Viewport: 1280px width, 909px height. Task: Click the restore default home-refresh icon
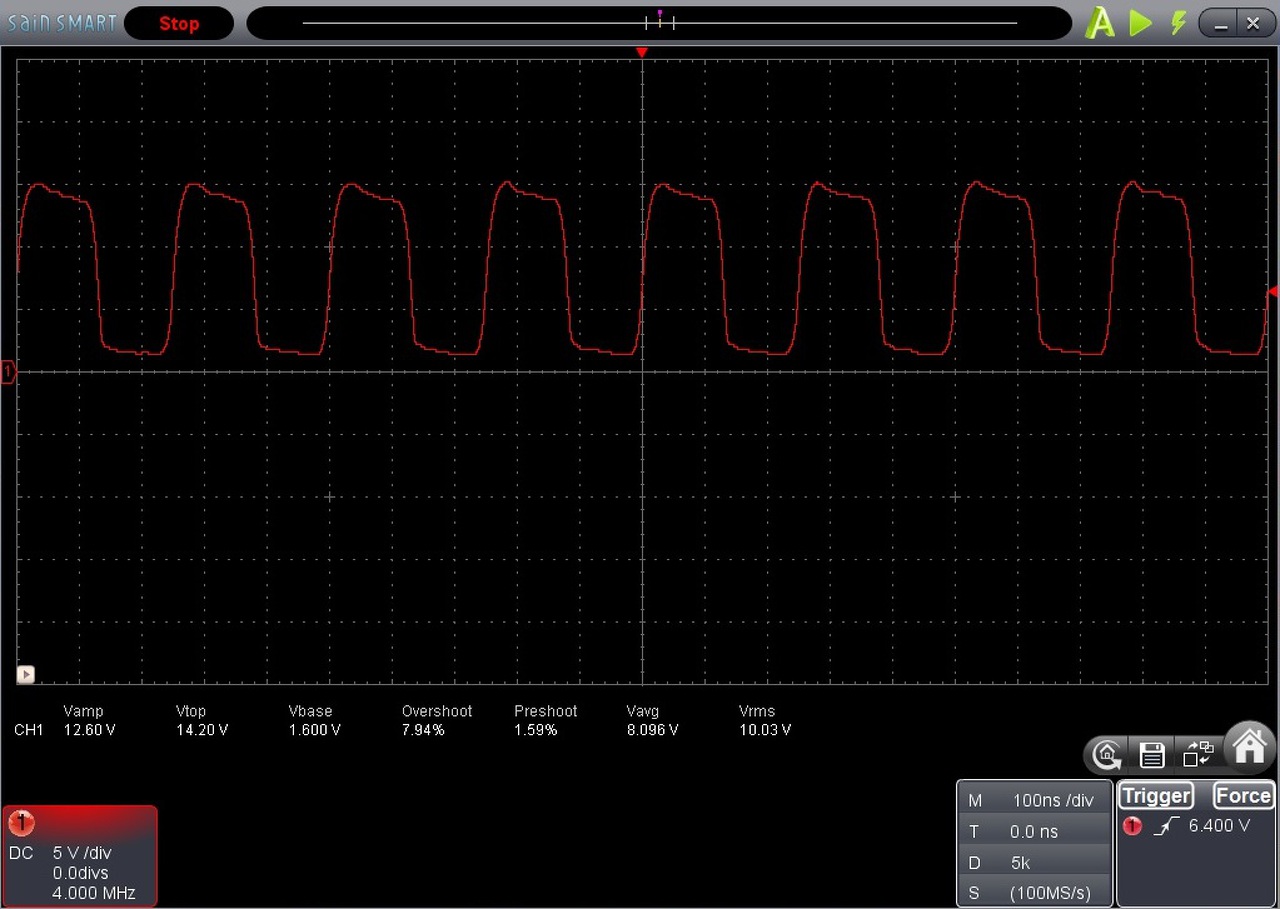point(1107,754)
